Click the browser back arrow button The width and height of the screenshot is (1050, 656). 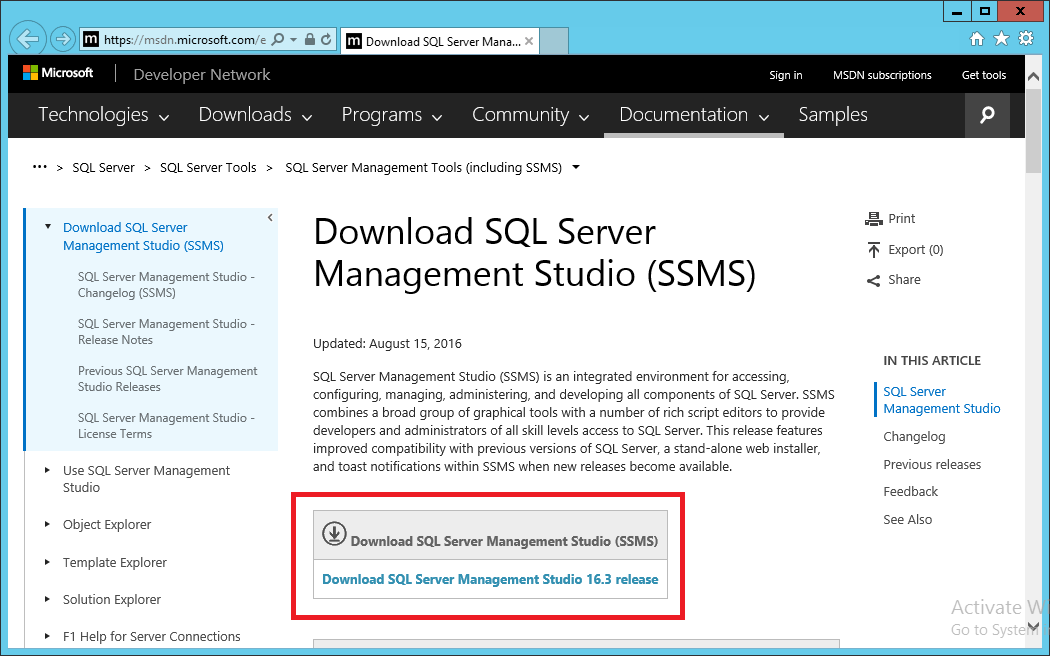[29, 39]
